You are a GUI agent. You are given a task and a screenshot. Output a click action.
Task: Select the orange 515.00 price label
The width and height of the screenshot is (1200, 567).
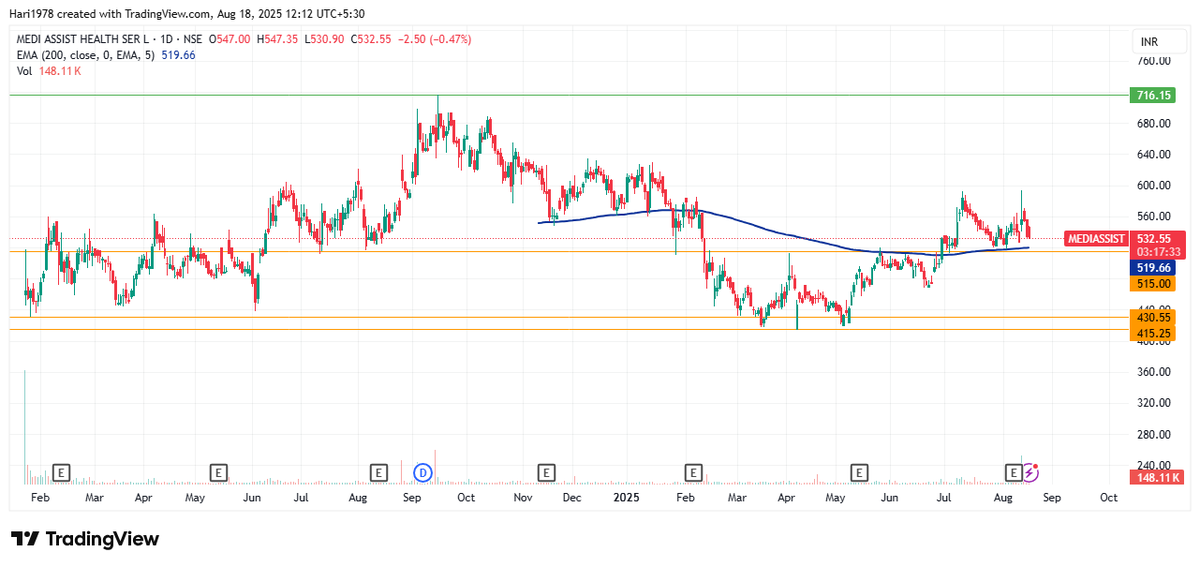1153,284
